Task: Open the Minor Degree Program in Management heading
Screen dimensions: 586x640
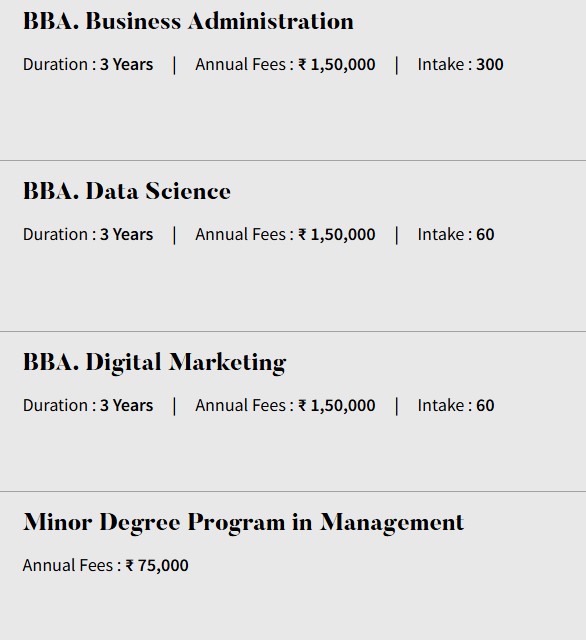Action: coord(244,522)
